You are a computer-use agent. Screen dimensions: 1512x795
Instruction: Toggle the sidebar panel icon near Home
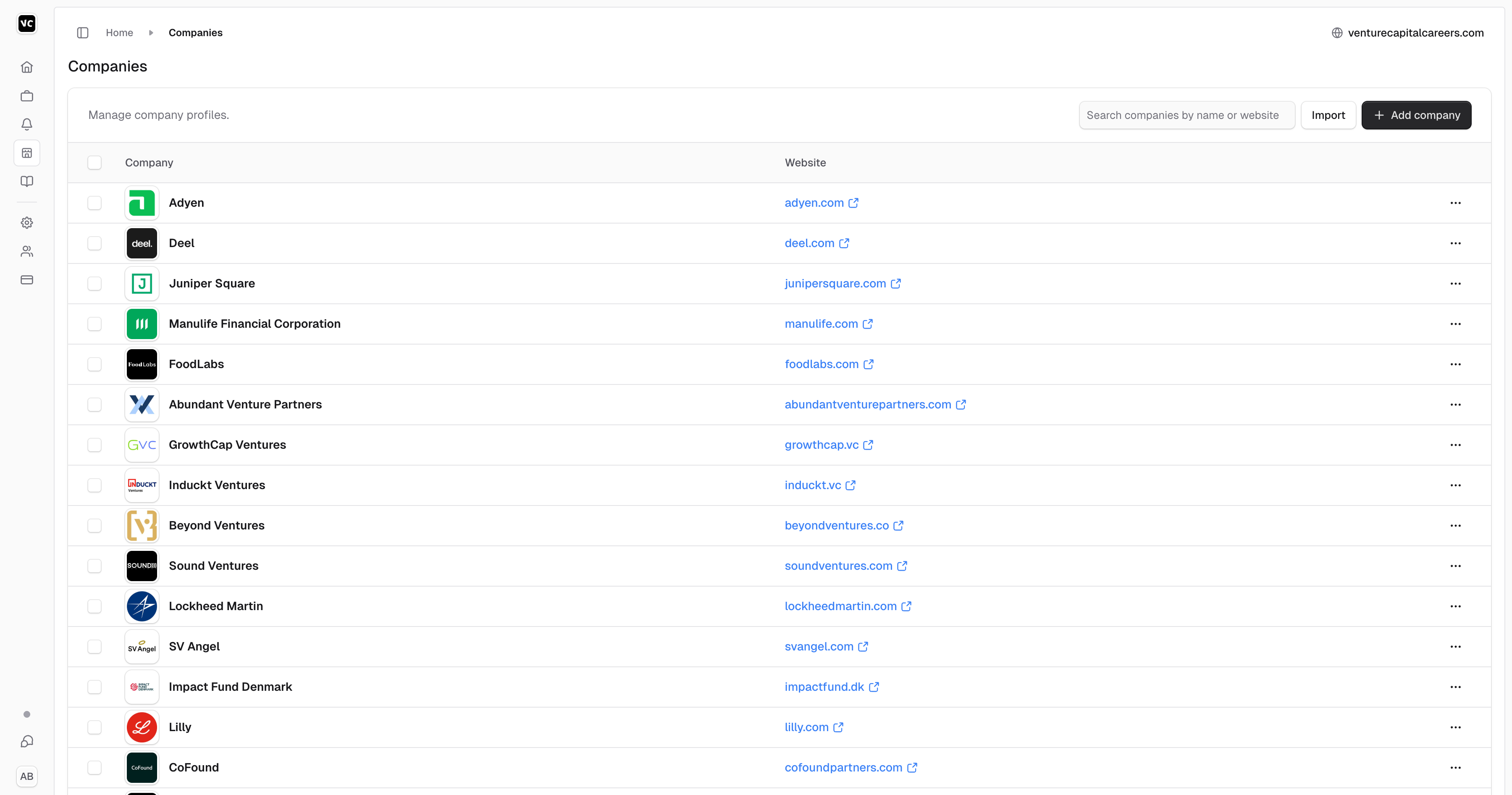(83, 33)
